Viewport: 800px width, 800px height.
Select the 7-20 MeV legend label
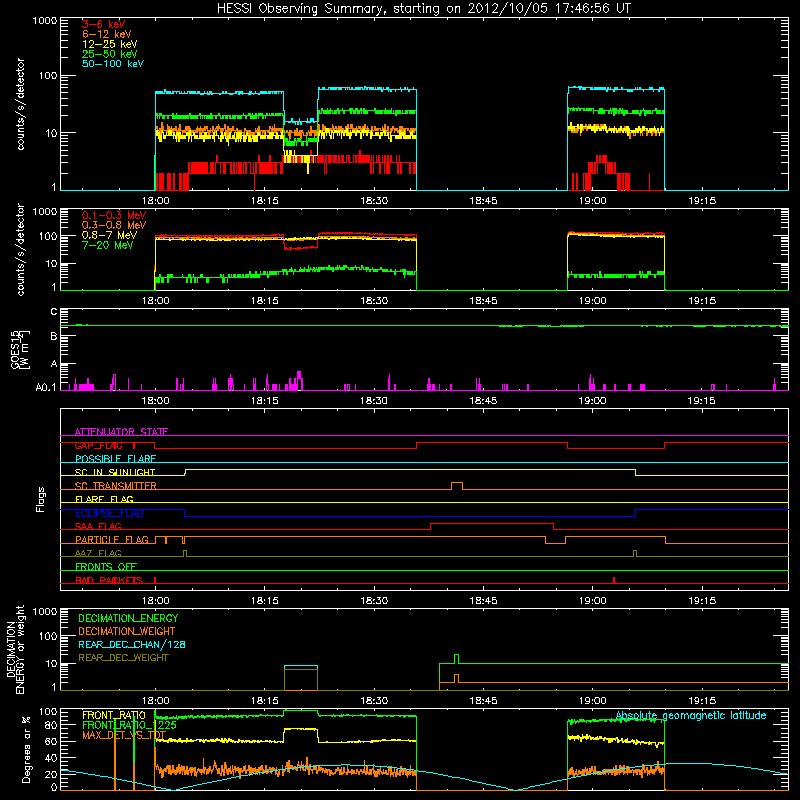tap(107, 245)
